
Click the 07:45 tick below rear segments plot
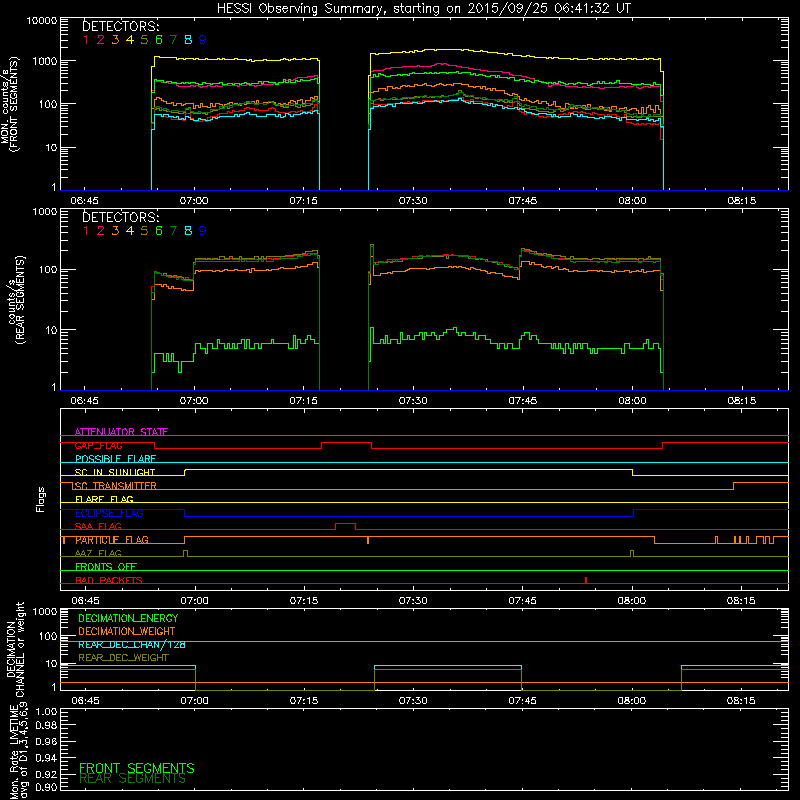tap(522, 401)
